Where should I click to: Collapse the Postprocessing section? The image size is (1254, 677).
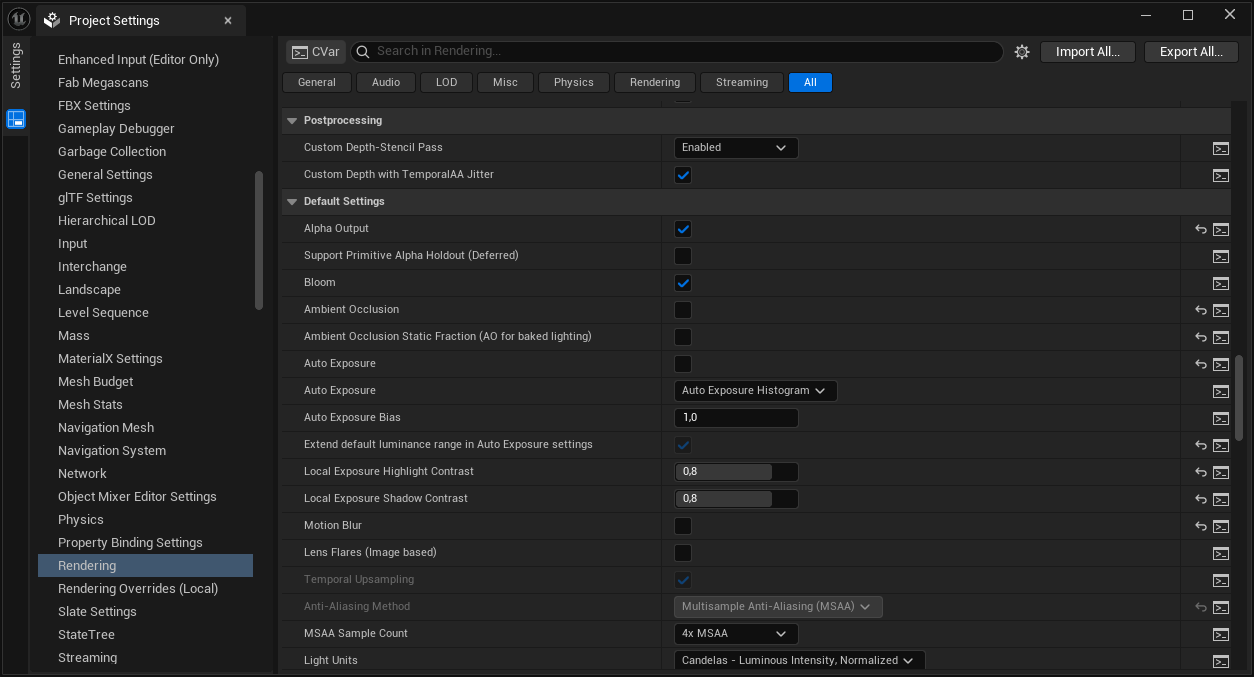click(x=292, y=121)
